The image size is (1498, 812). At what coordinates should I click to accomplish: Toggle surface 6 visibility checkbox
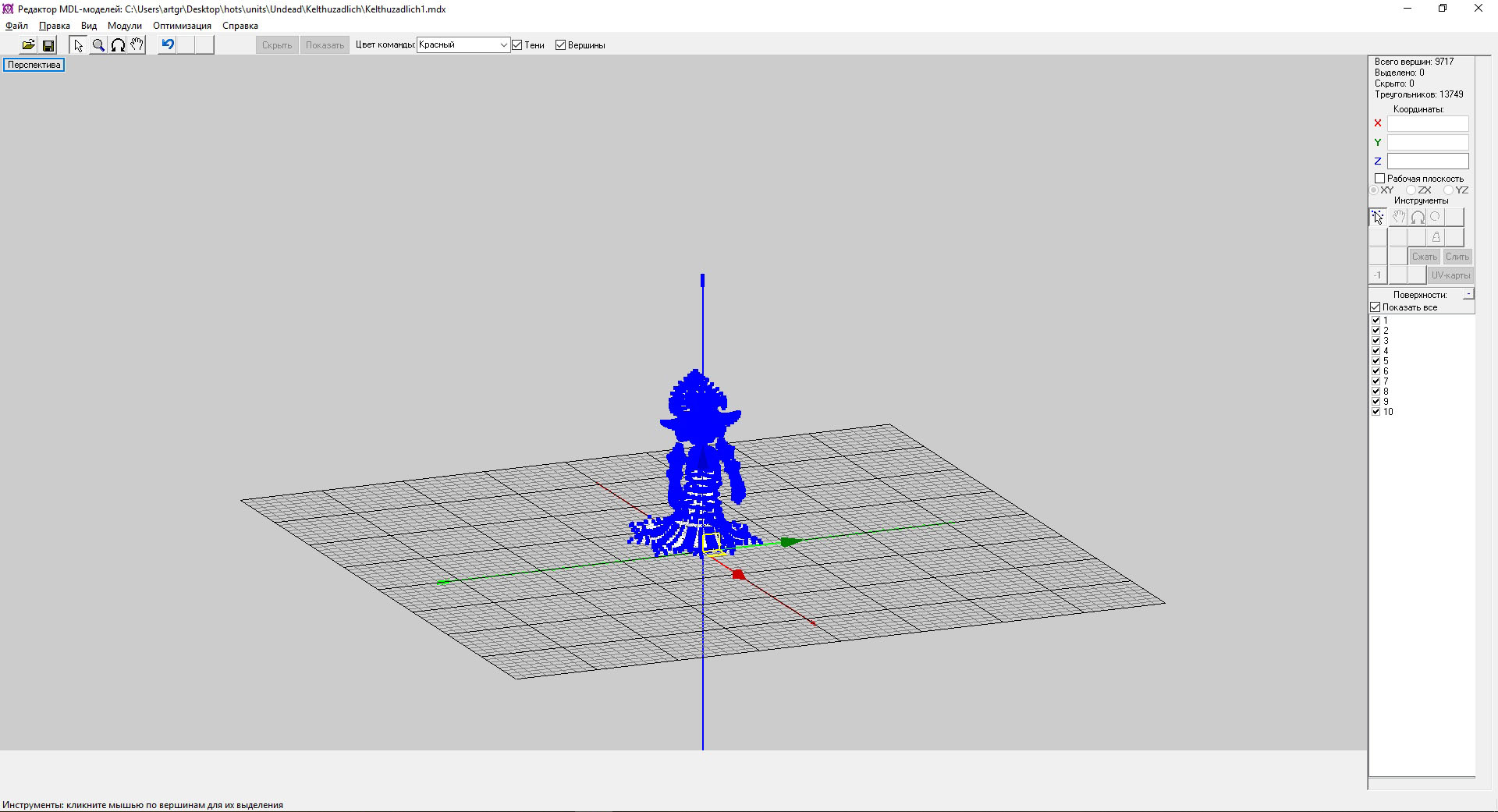(1376, 371)
